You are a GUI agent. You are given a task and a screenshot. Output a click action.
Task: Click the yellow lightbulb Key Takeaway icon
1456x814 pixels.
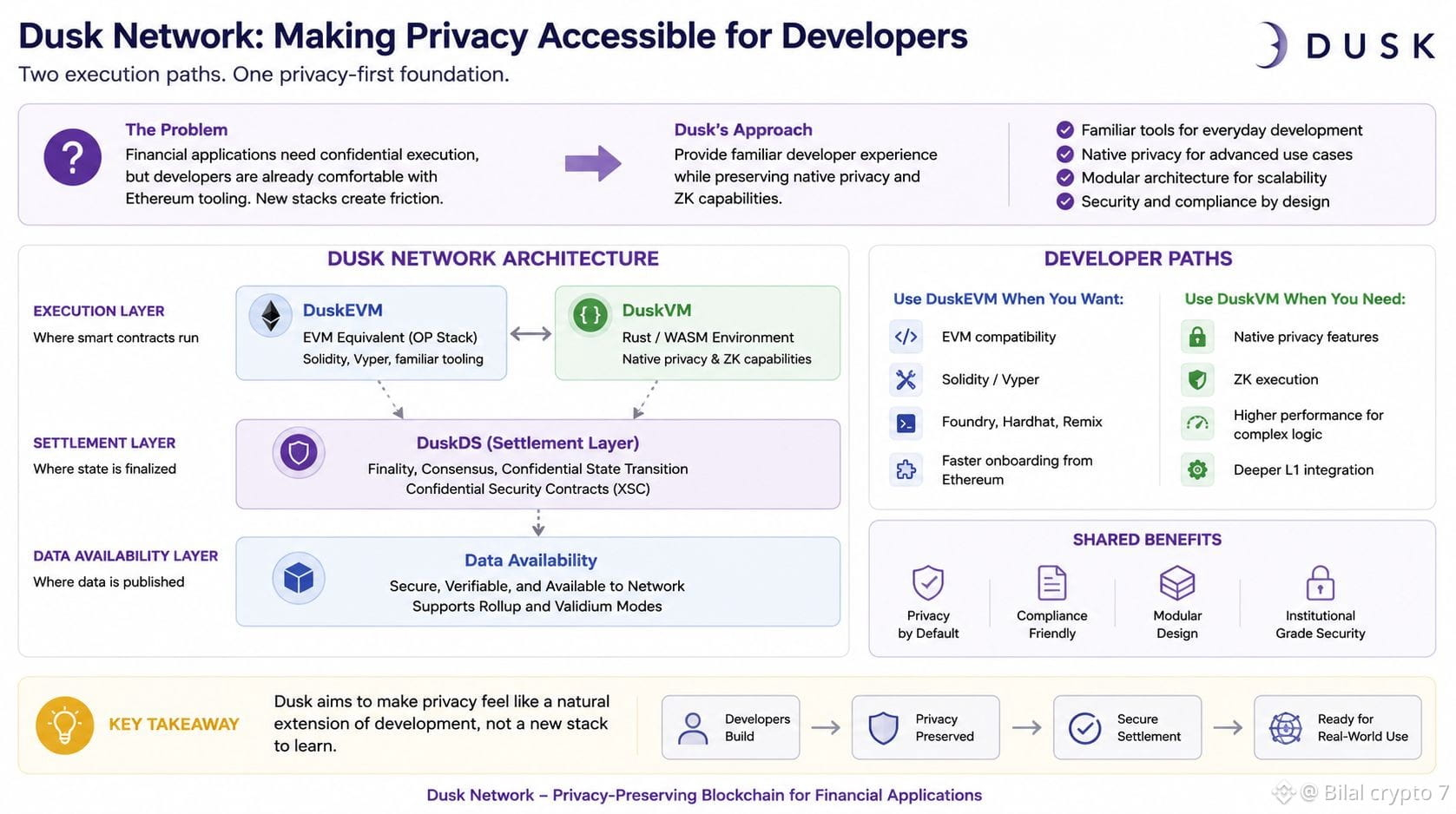click(64, 725)
